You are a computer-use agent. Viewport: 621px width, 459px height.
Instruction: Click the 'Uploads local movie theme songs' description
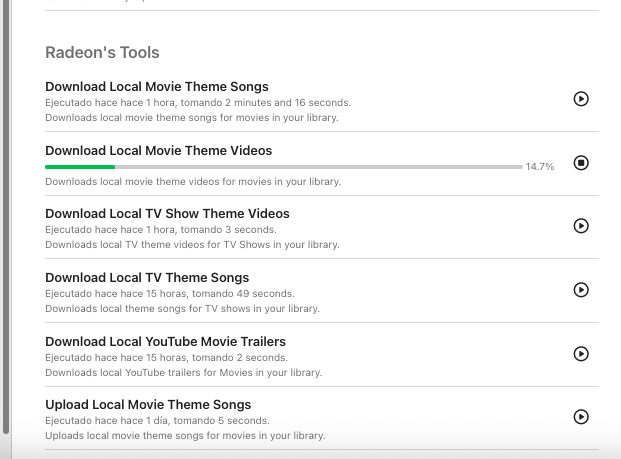(185, 436)
